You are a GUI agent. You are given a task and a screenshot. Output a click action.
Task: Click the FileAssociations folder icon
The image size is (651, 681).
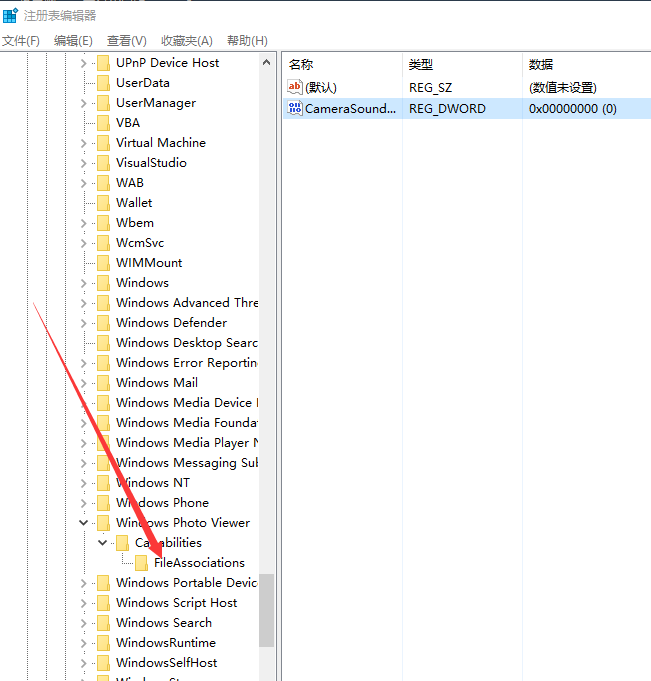point(142,562)
